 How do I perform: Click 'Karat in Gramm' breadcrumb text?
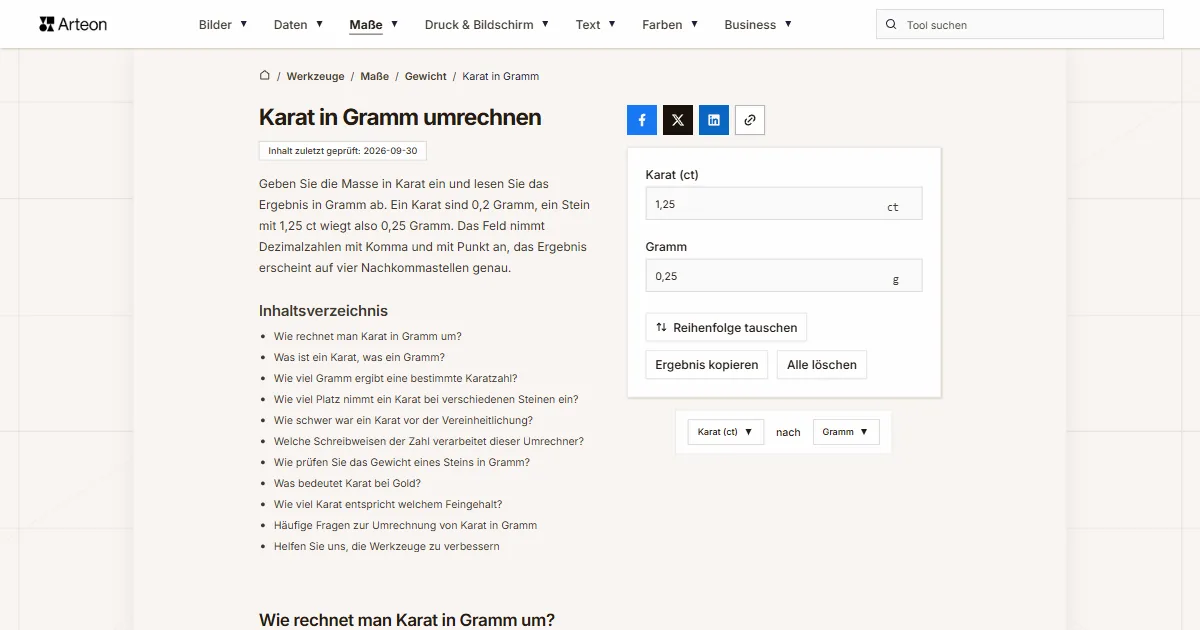(x=500, y=76)
